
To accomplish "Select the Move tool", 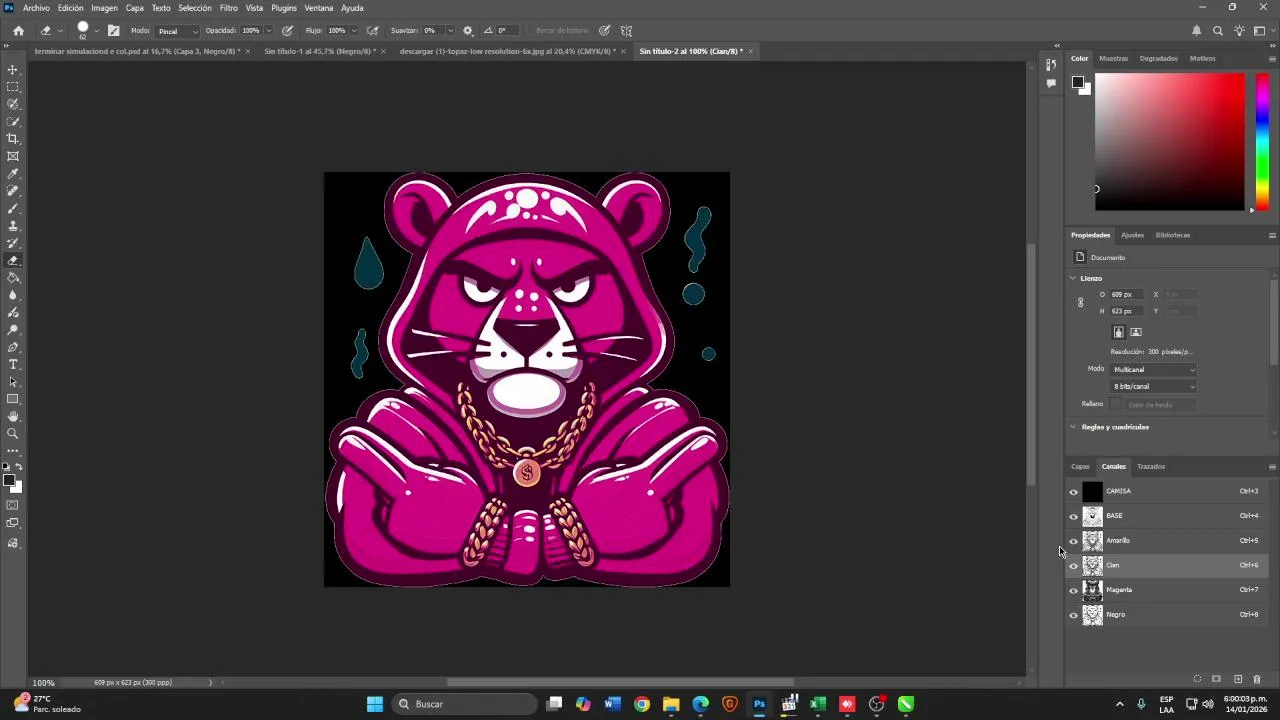I will [13, 70].
